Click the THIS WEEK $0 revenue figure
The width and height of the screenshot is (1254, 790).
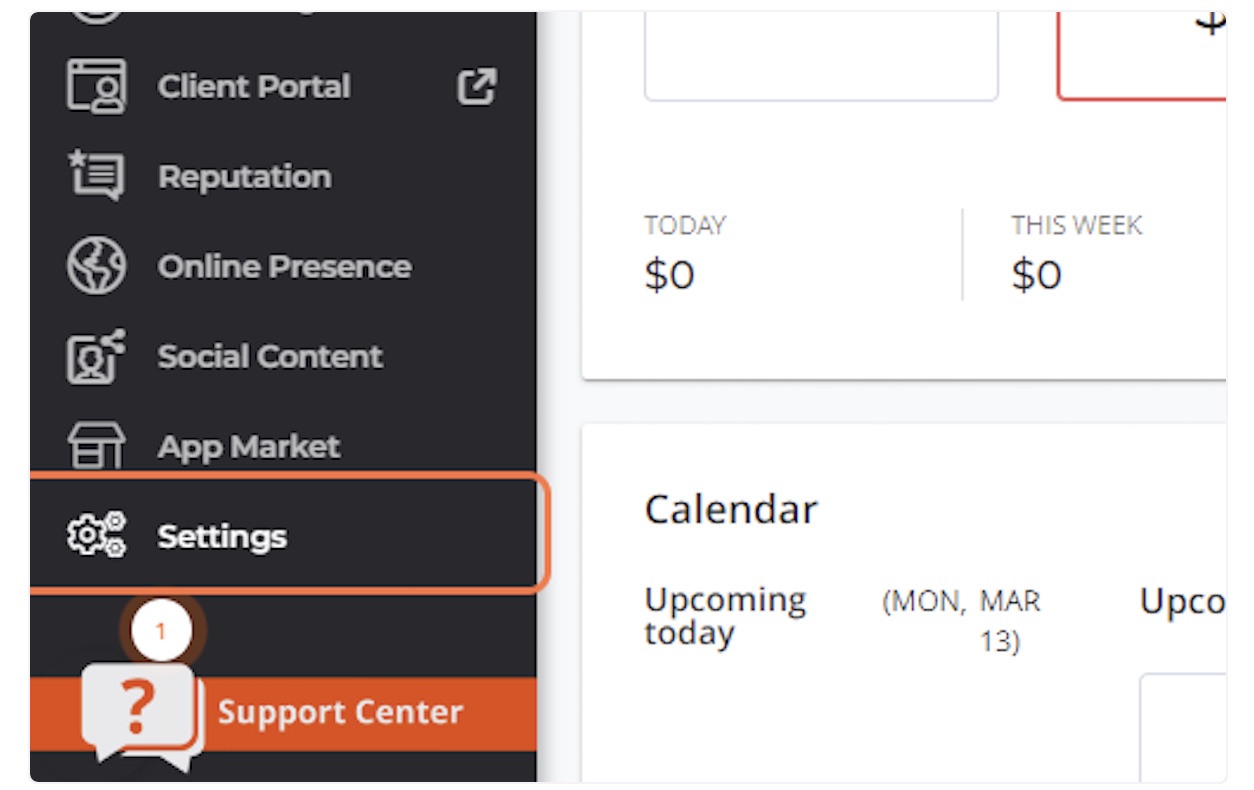1036,274
